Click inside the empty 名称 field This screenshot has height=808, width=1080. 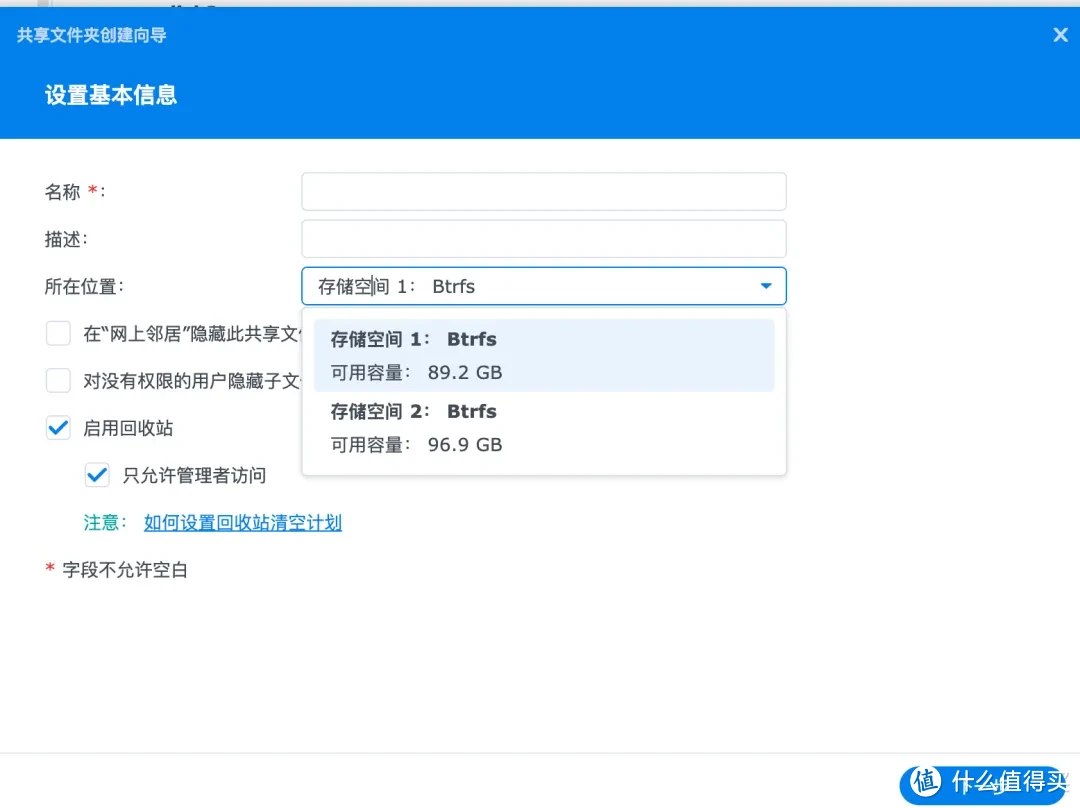click(543, 191)
